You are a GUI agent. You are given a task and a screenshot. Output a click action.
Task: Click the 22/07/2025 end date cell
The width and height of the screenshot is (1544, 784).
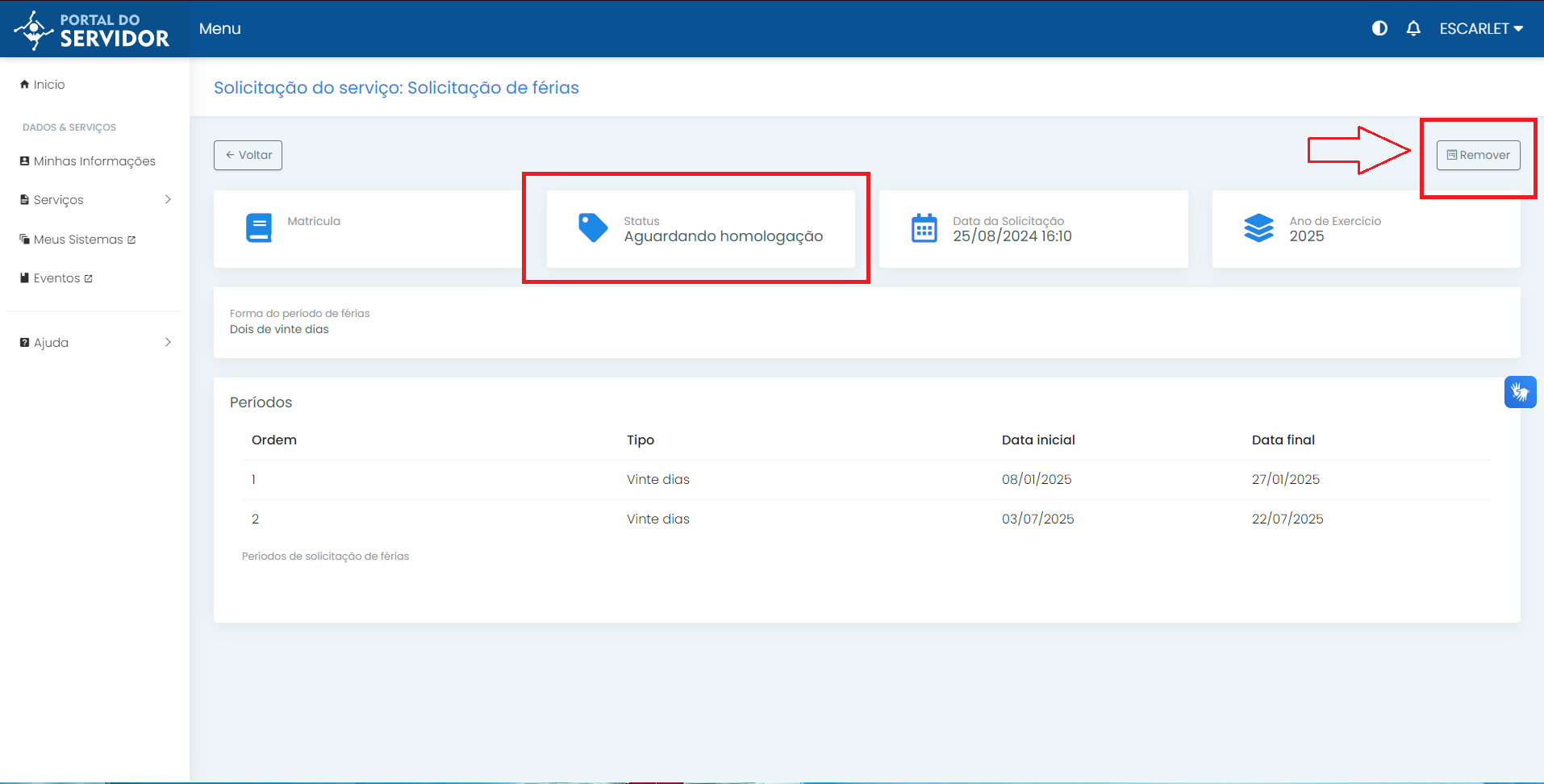pyautogui.click(x=1287, y=519)
